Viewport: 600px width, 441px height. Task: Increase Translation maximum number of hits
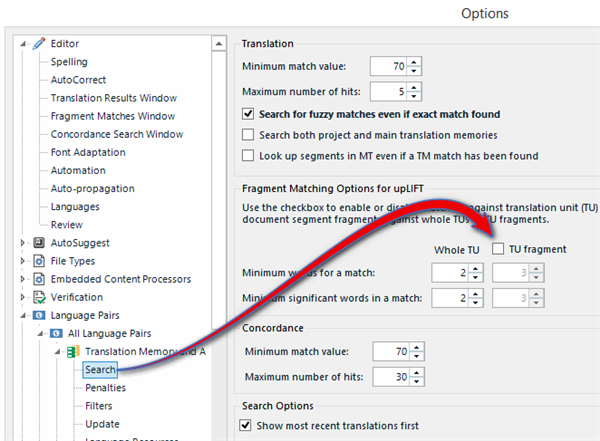(x=414, y=87)
